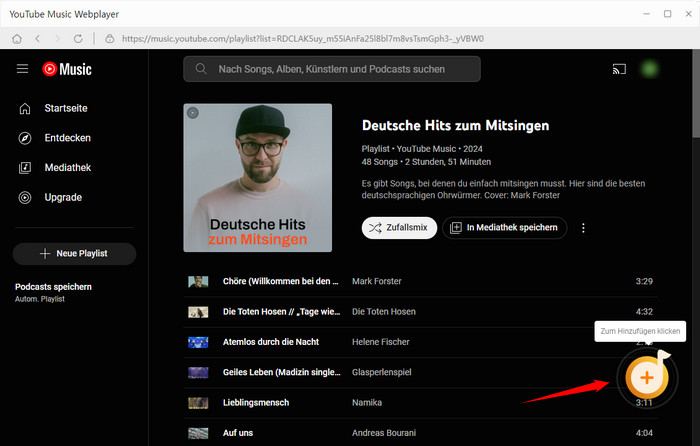Viewport: 700px width, 446px height.
Task: Click the search field for songs
Action: 332,69
